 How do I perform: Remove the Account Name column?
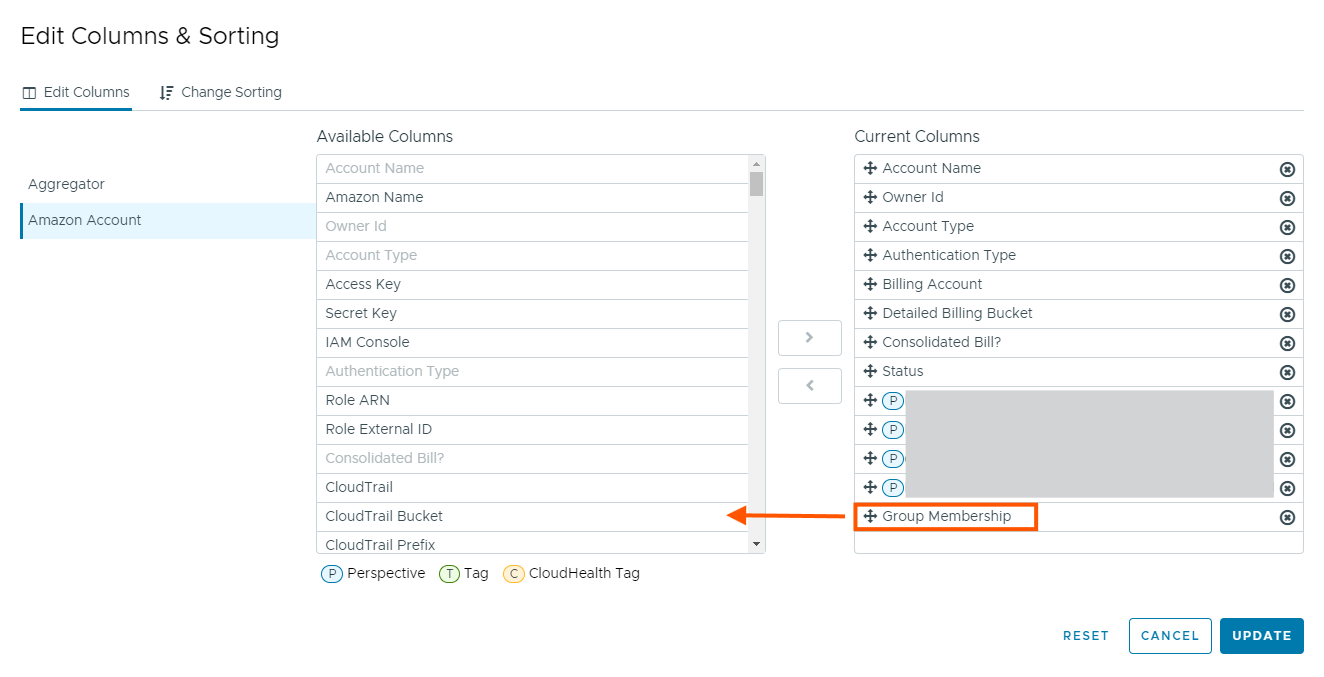point(1287,169)
